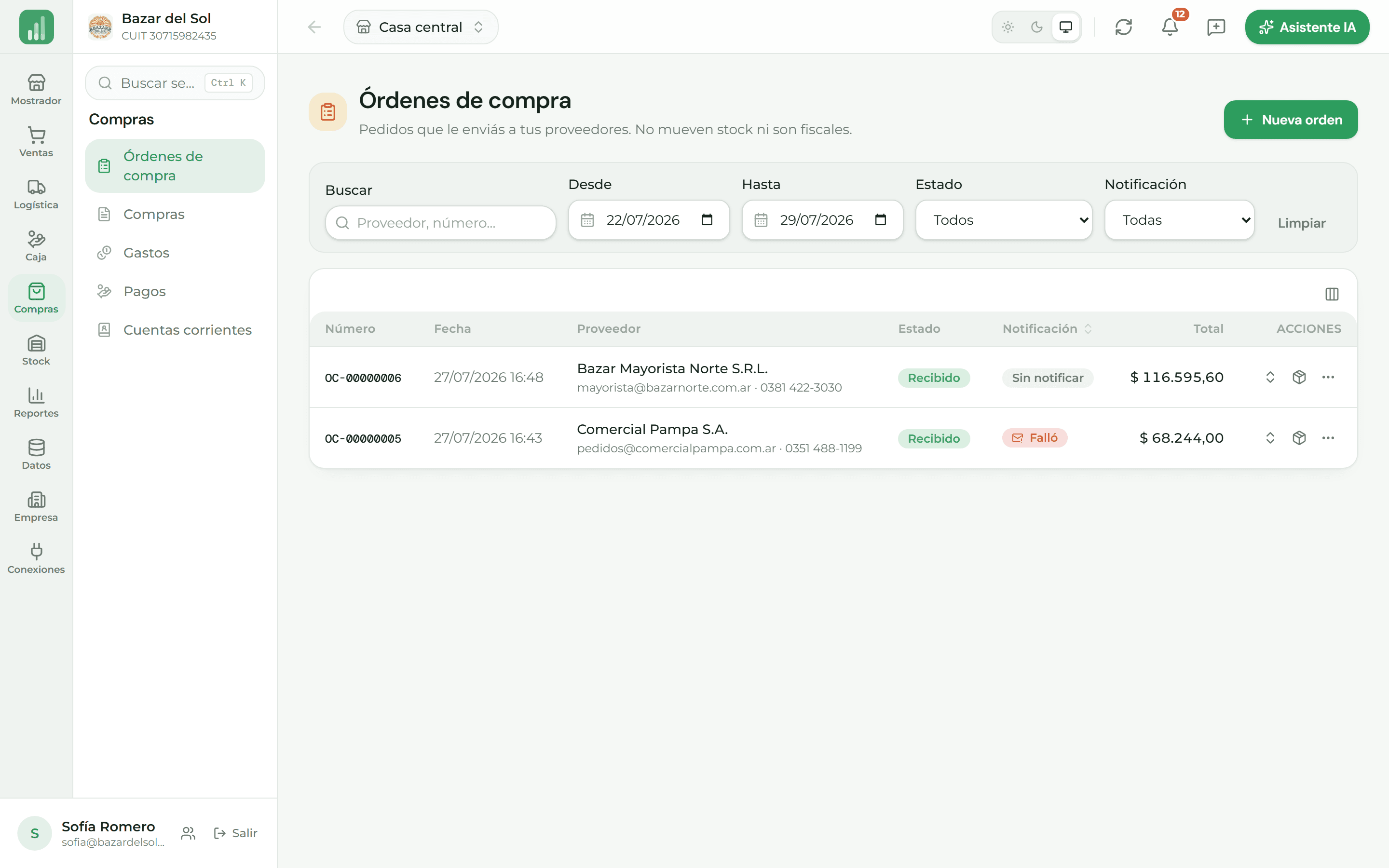Click the Desde date field 22/07/2026
1389x868 pixels.
pyautogui.click(x=649, y=220)
